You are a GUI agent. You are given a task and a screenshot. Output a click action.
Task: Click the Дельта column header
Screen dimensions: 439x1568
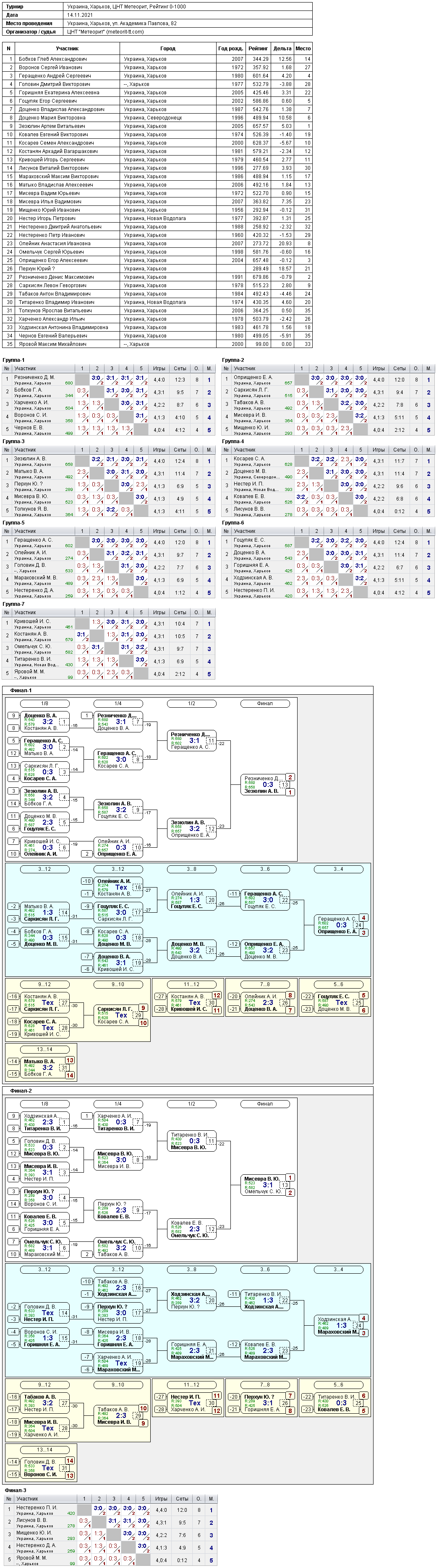(x=282, y=48)
